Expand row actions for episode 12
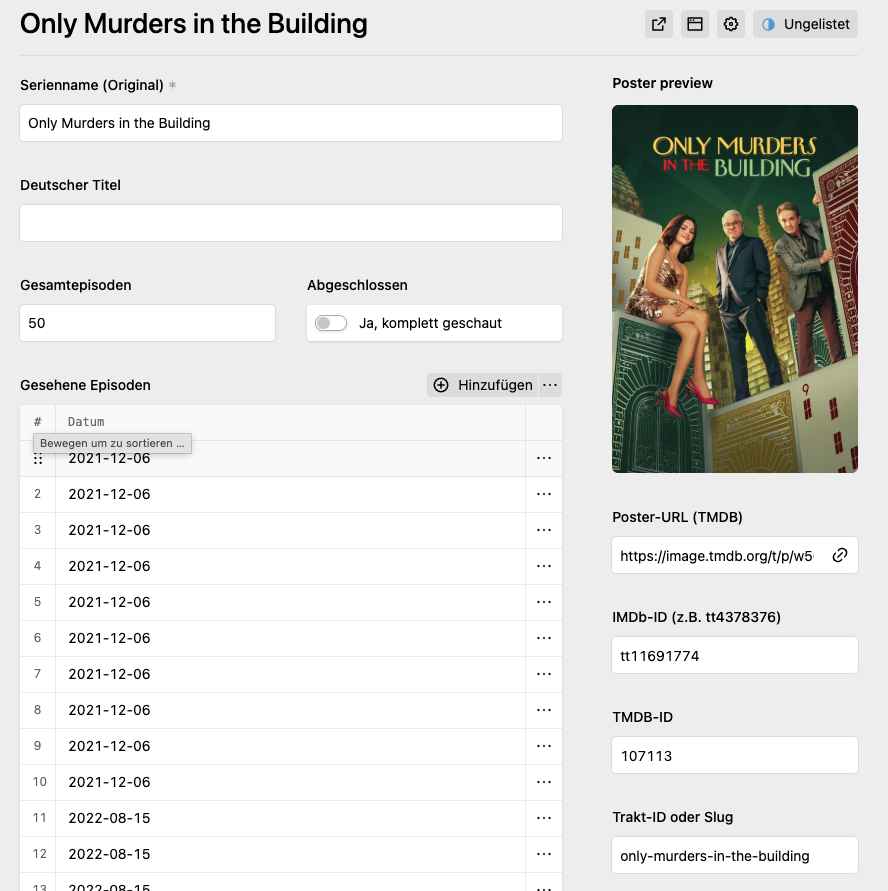The image size is (888, 891). coord(544,854)
